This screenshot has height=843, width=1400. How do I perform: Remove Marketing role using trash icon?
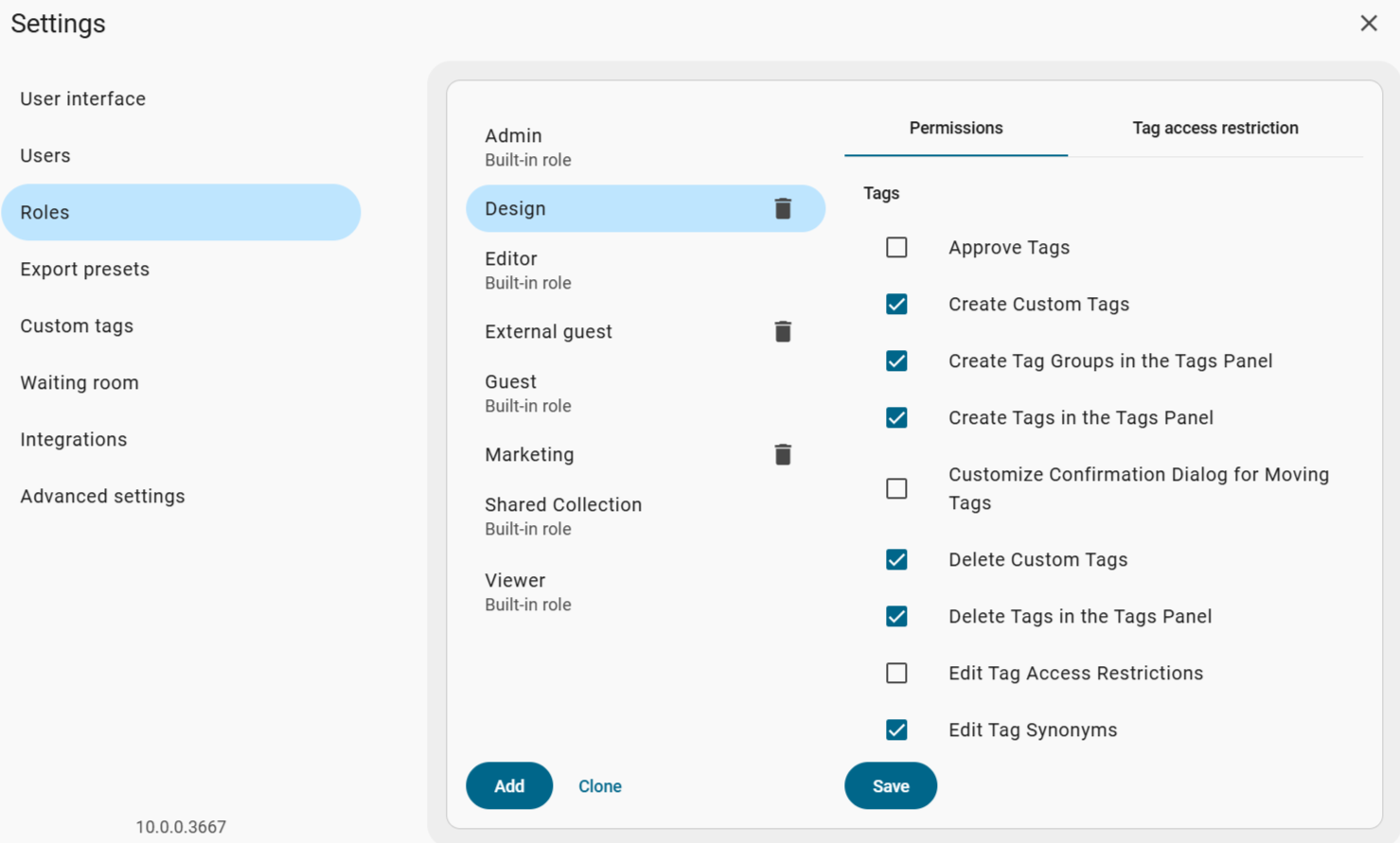[782, 454]
